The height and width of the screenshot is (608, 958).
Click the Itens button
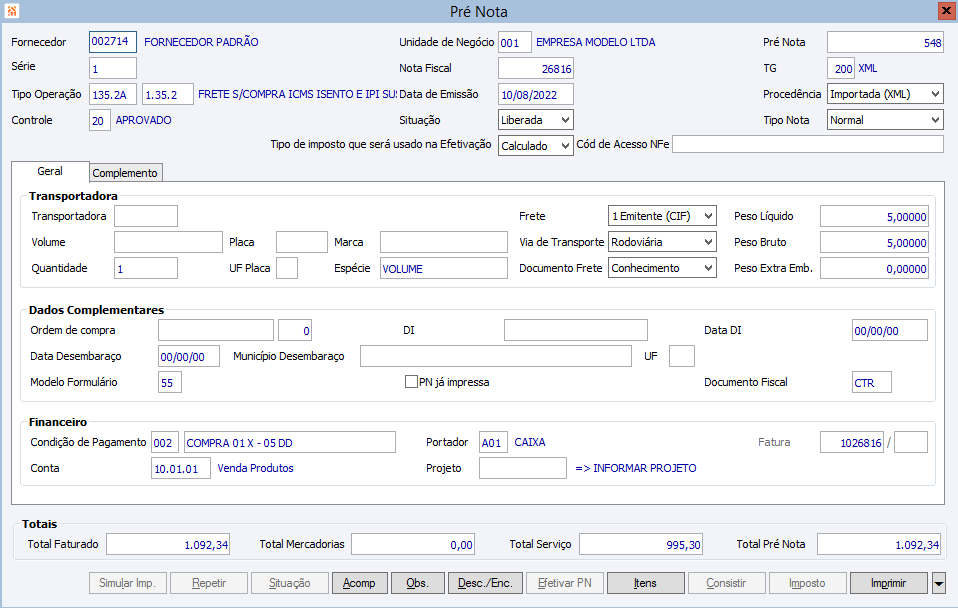coord(645,583)
